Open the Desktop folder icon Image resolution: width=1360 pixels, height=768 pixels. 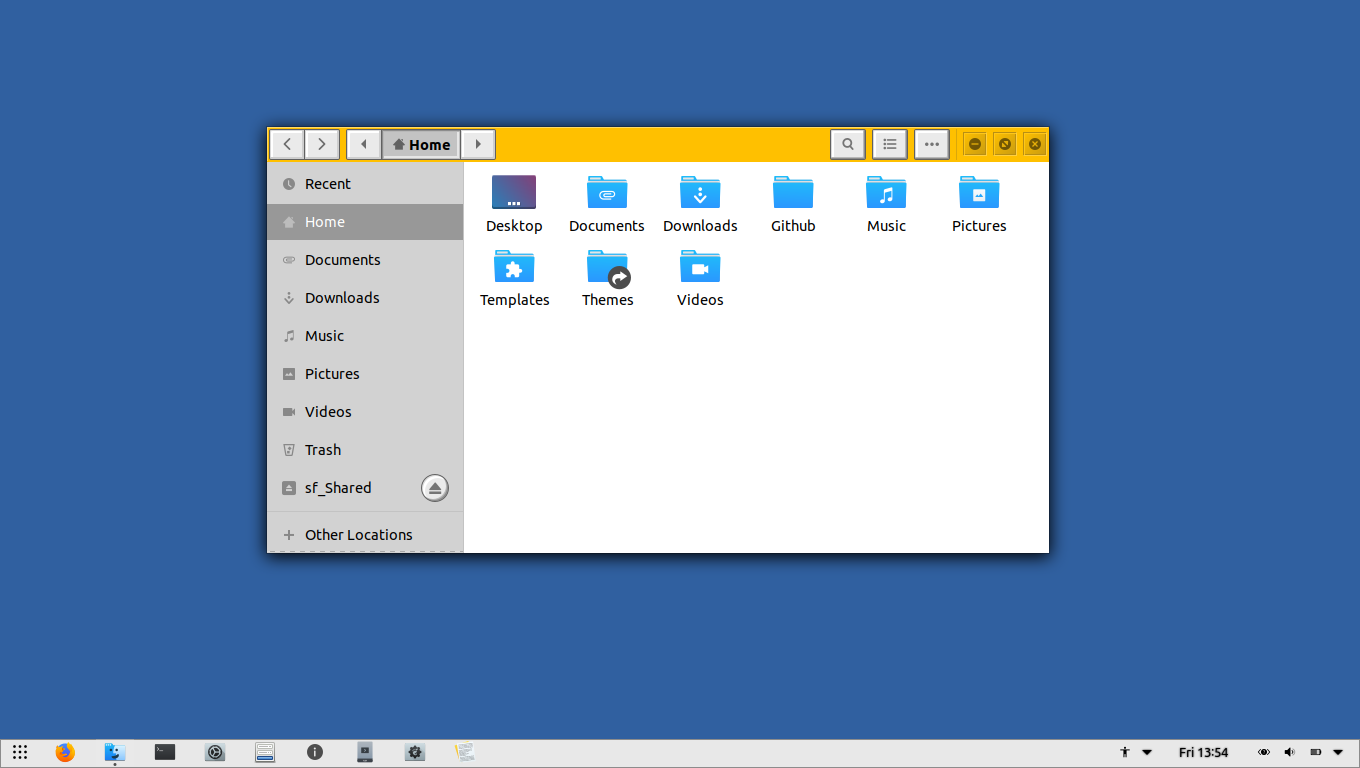[514, 192]
